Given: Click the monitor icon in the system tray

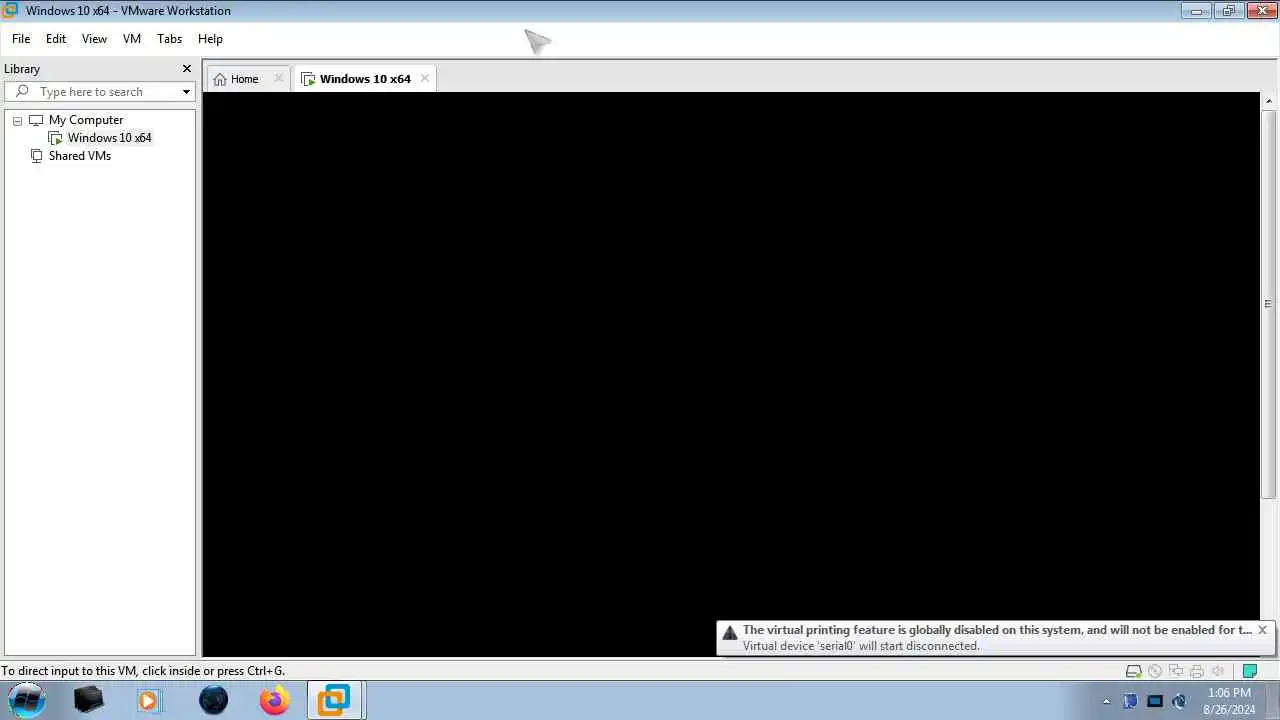Looking at the screenshot, I should coord(1155,701).
